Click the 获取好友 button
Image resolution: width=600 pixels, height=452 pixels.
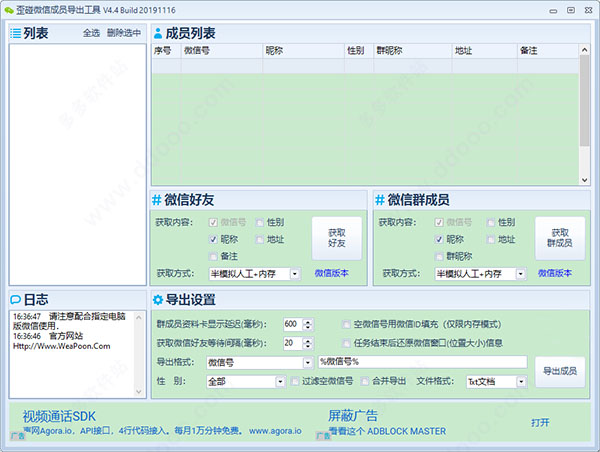point(337,238)
